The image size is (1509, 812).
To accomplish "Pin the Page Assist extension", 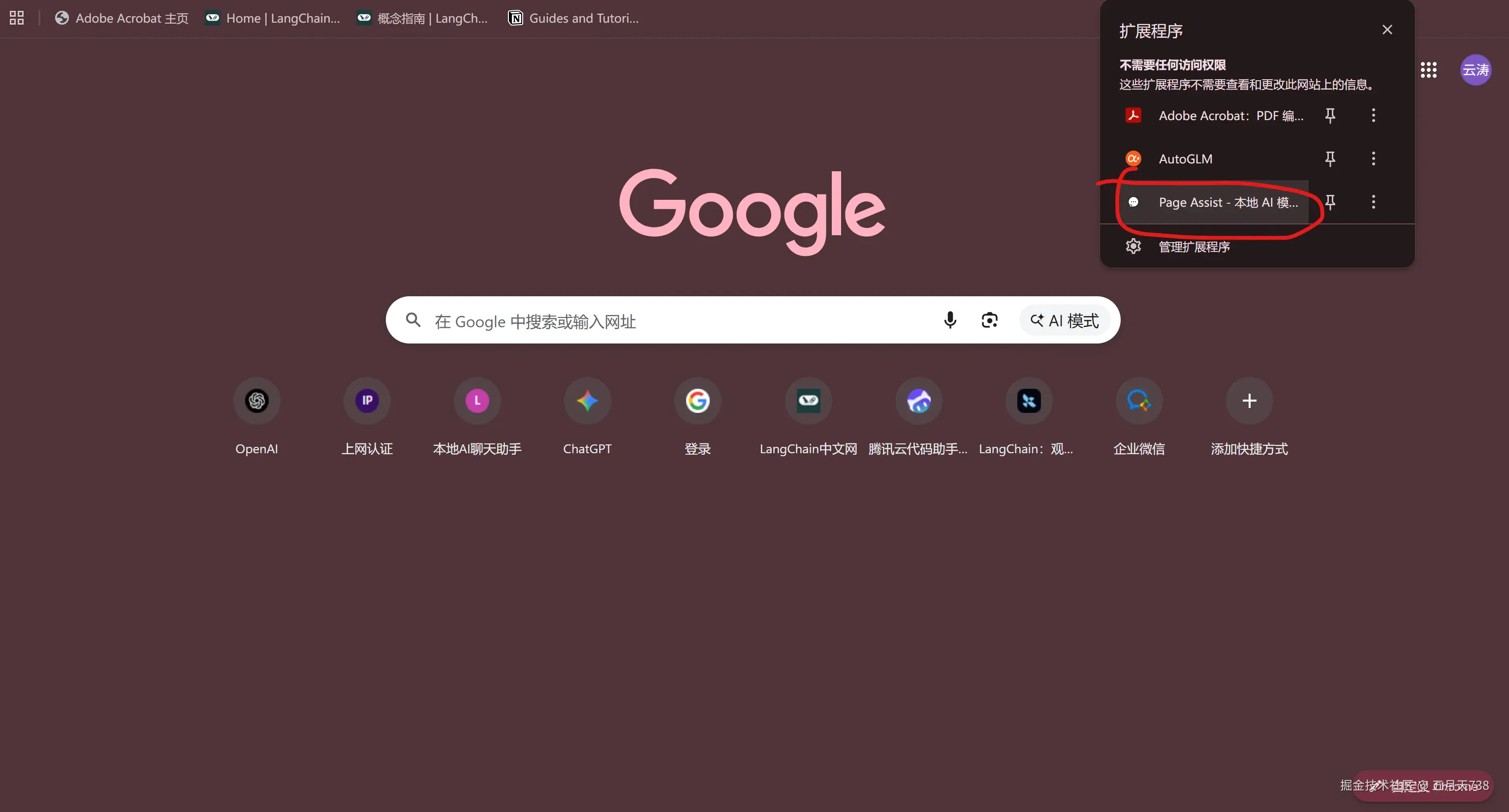I will [1330, 202].
